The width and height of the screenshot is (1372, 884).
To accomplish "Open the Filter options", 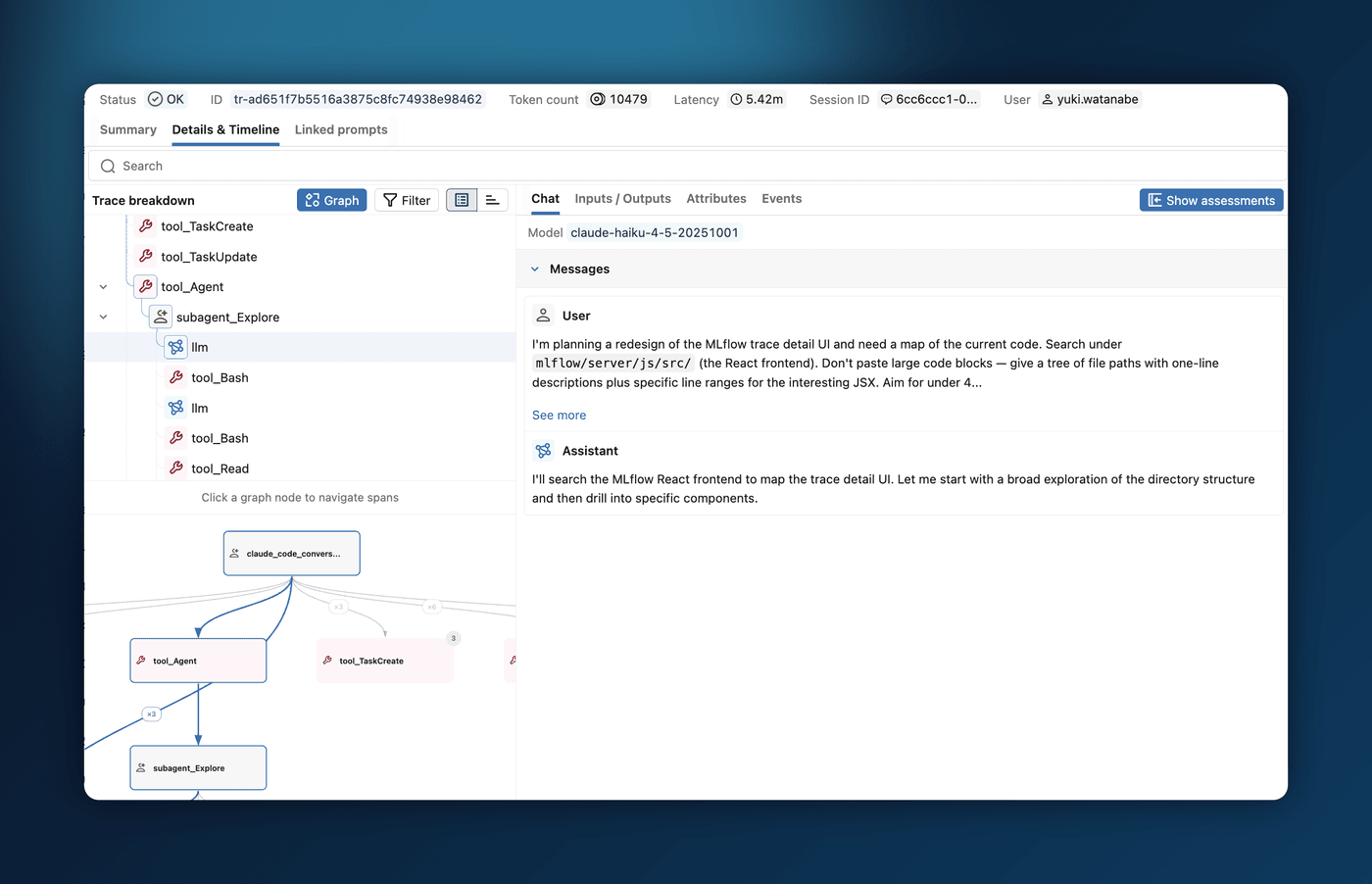I will [407, 200].
